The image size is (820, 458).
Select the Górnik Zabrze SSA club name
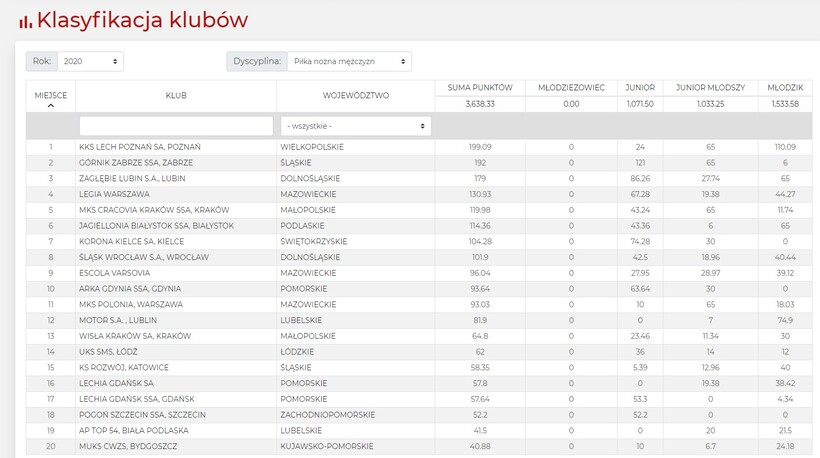[x=136, y=163]
